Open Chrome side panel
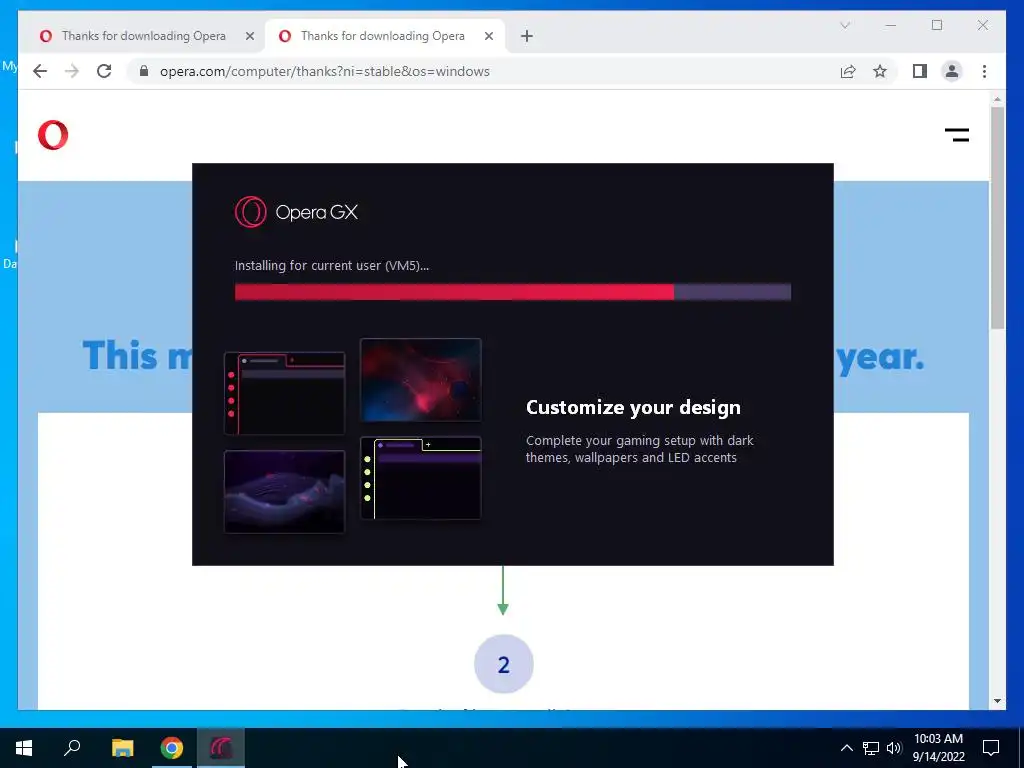1024x768 pixels. 920,71
